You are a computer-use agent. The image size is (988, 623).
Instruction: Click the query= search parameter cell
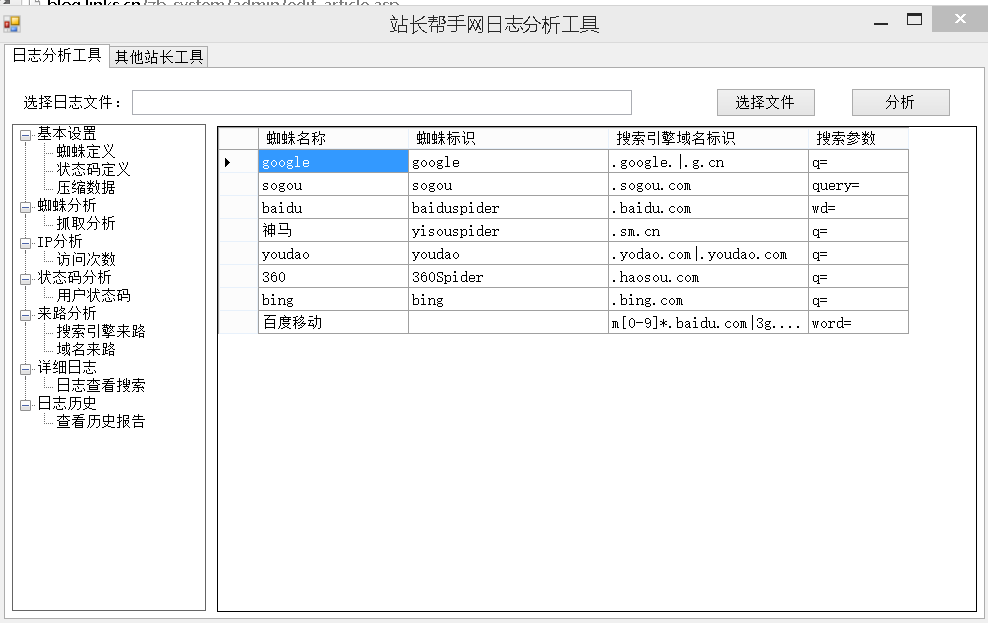(858, 185)
